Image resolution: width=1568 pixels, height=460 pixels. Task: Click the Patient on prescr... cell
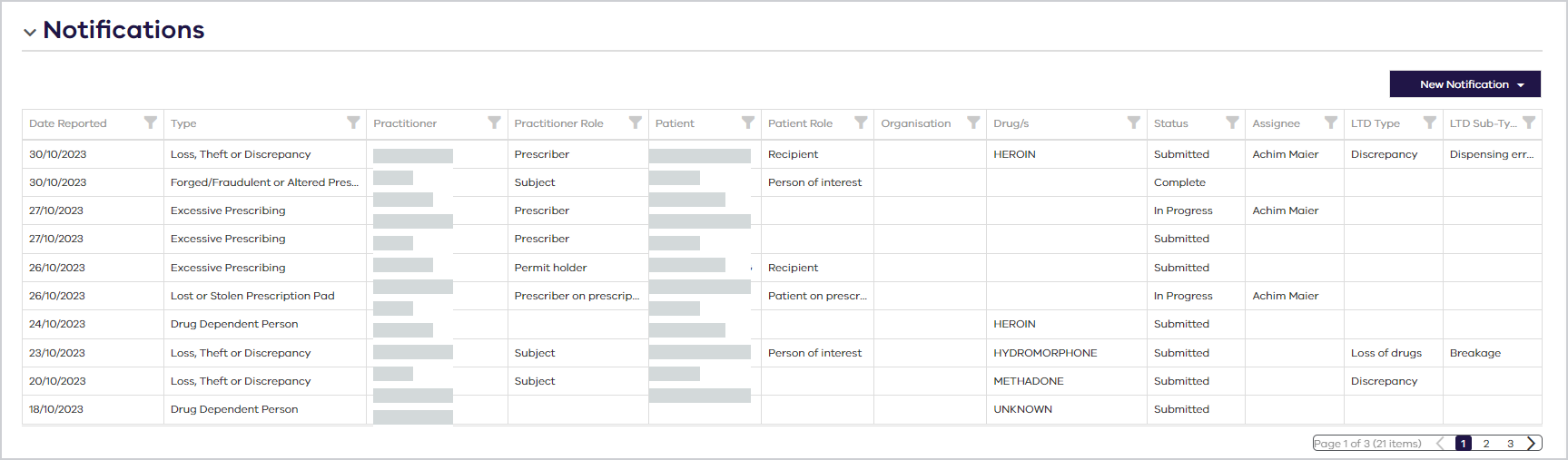(817, 296)
